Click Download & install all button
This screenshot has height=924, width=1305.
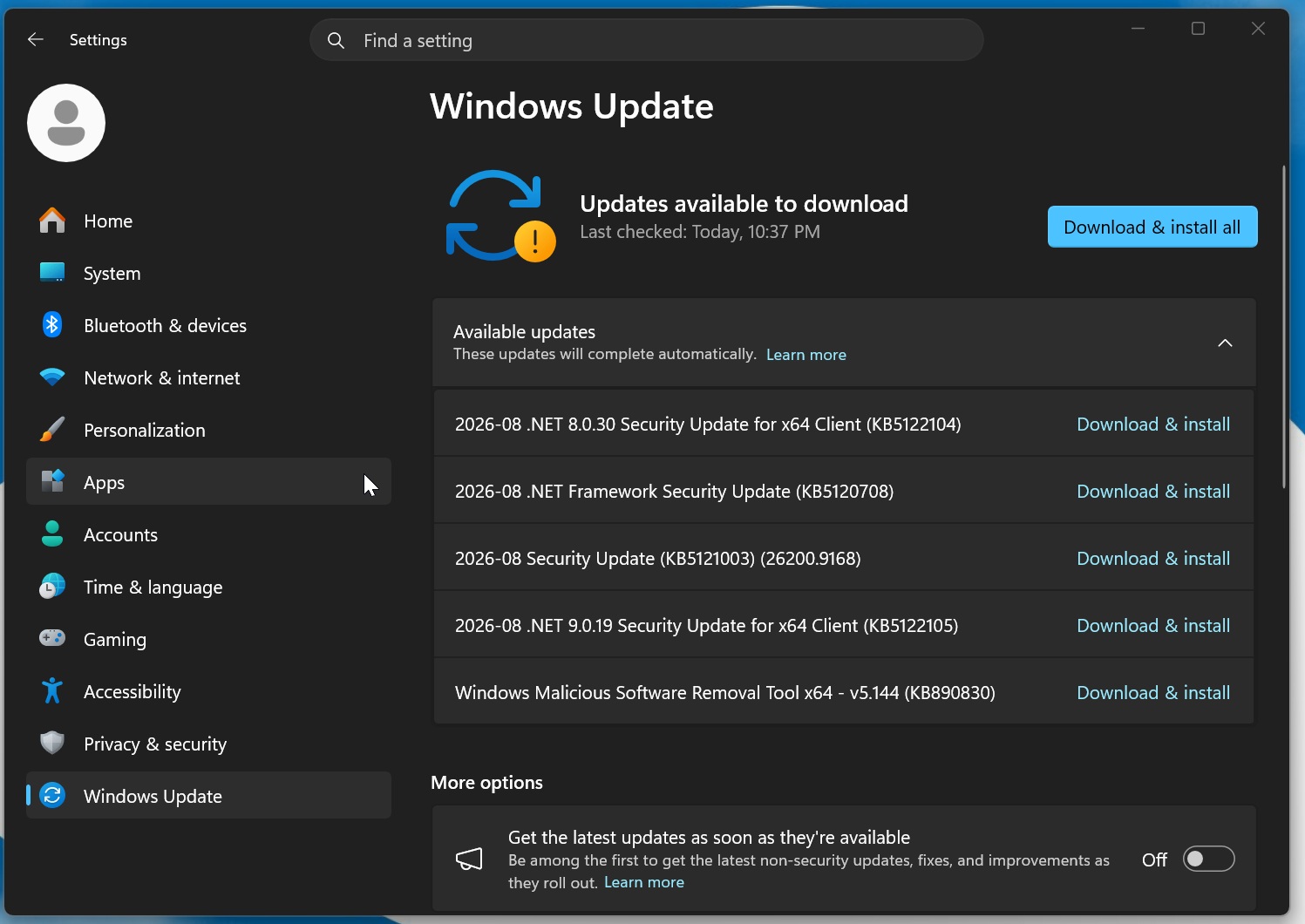coord(1152,227)
